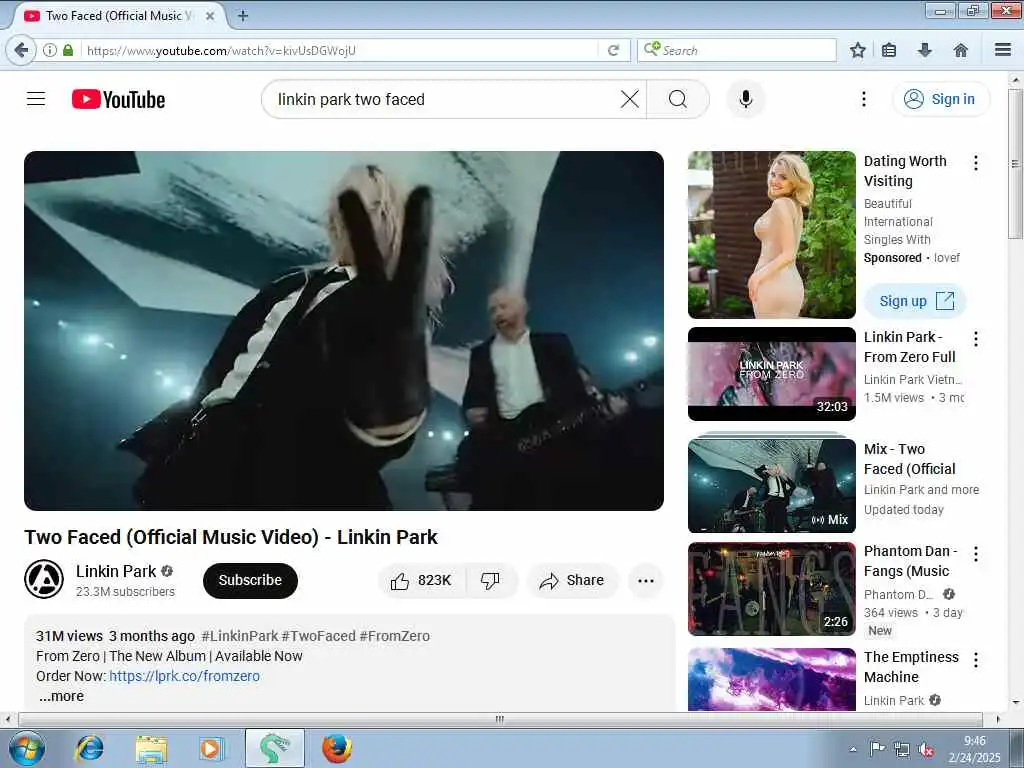Click the '23.3M subscribers' text

(125, 592)
